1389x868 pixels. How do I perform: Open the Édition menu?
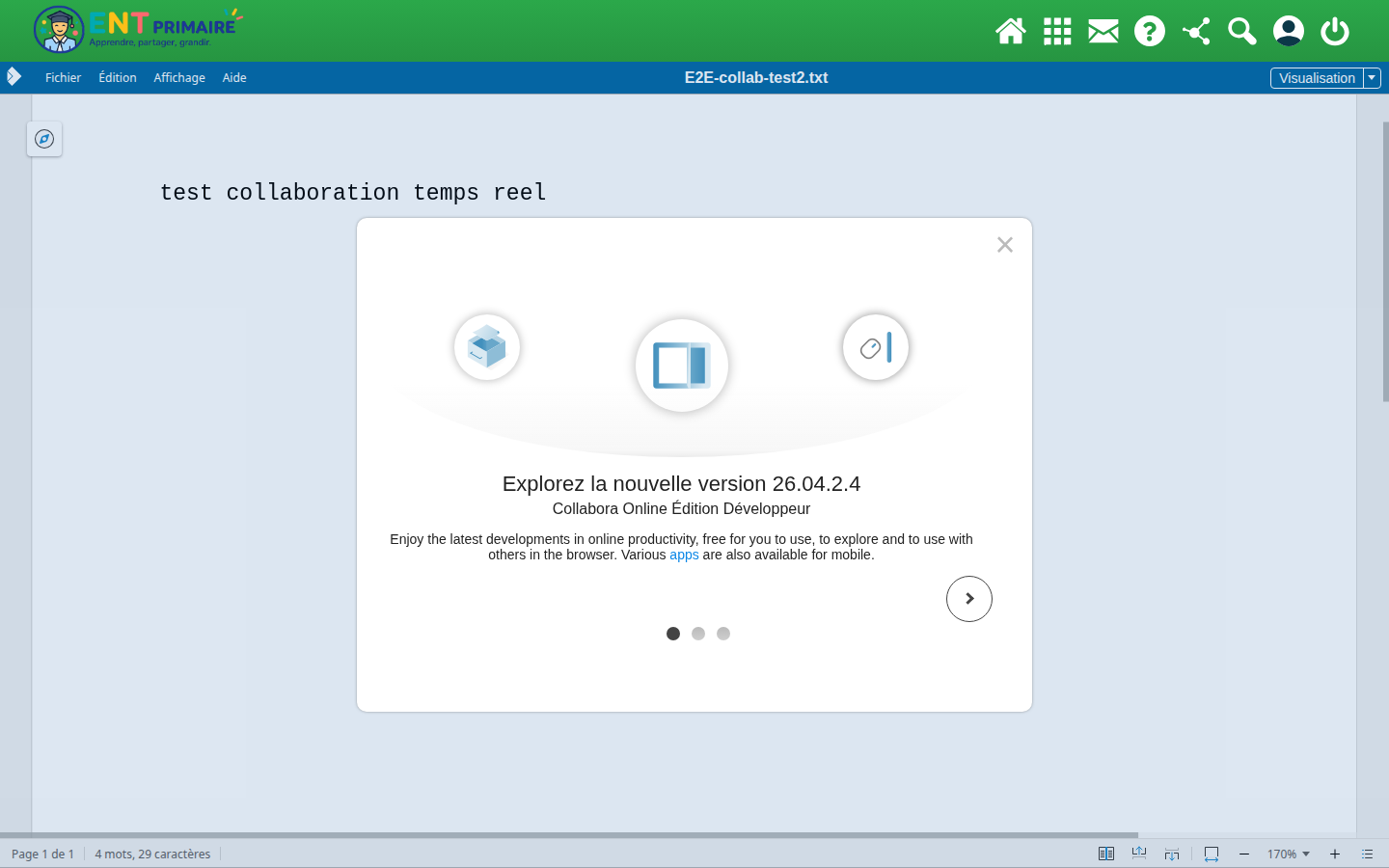coord(118,78)
